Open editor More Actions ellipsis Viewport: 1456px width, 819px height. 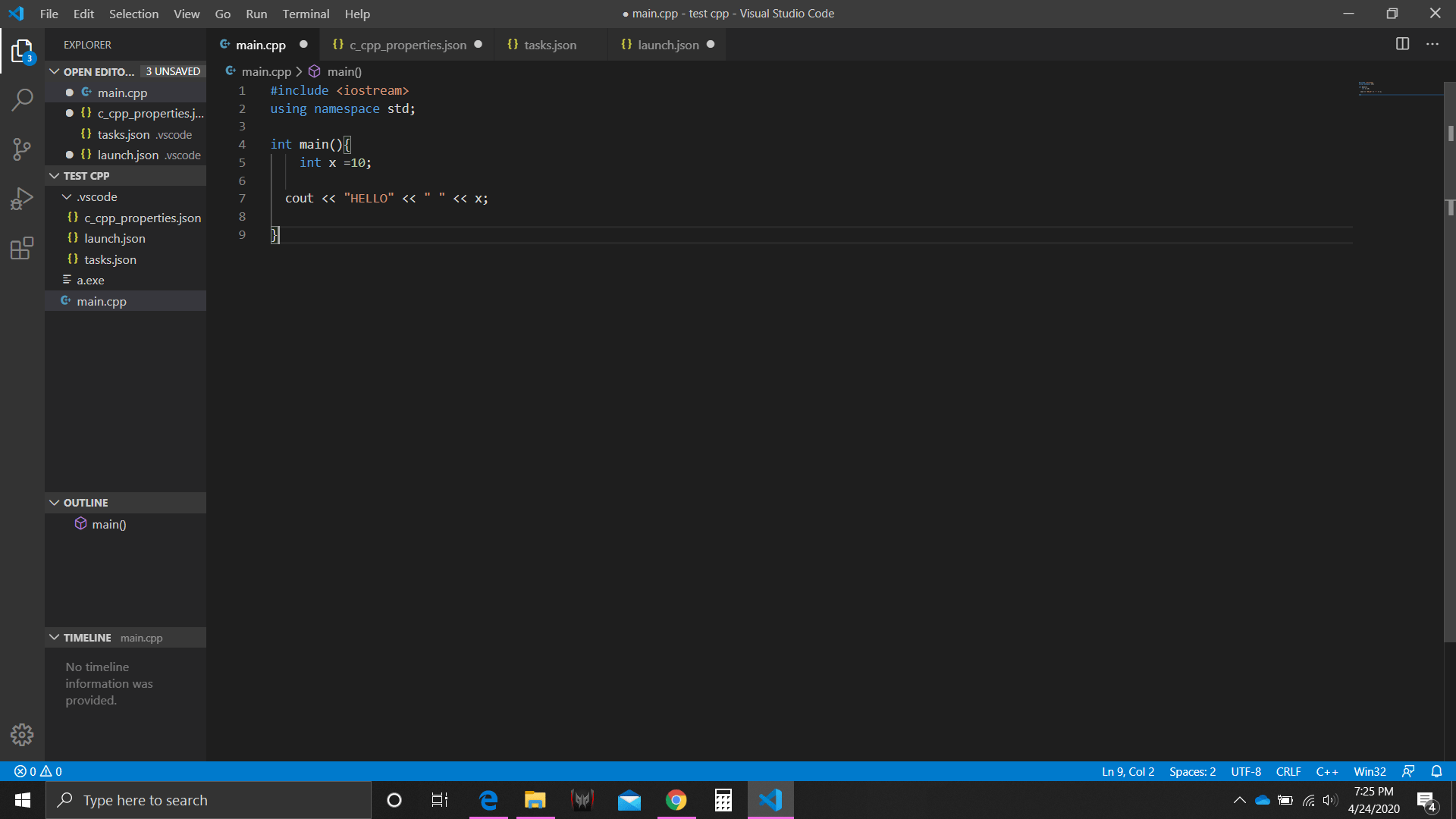click(1432, 44)
